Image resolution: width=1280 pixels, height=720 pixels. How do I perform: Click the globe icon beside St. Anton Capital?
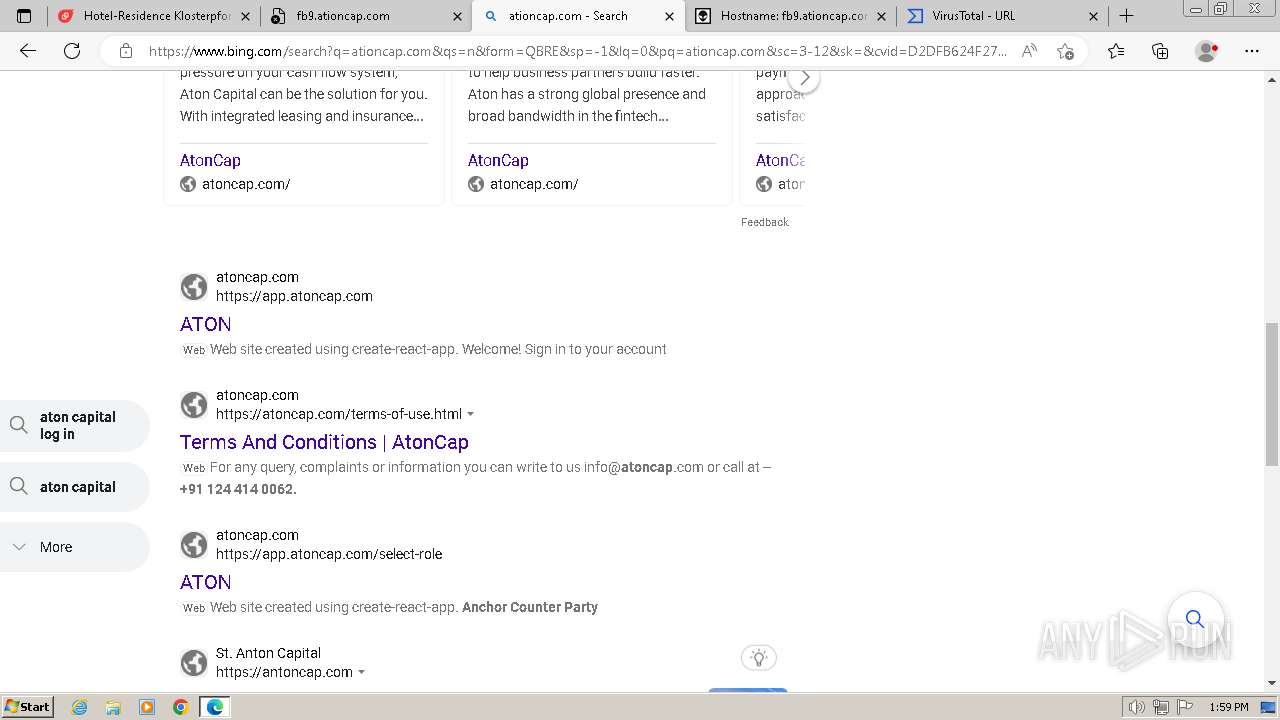tap(194, 663)
